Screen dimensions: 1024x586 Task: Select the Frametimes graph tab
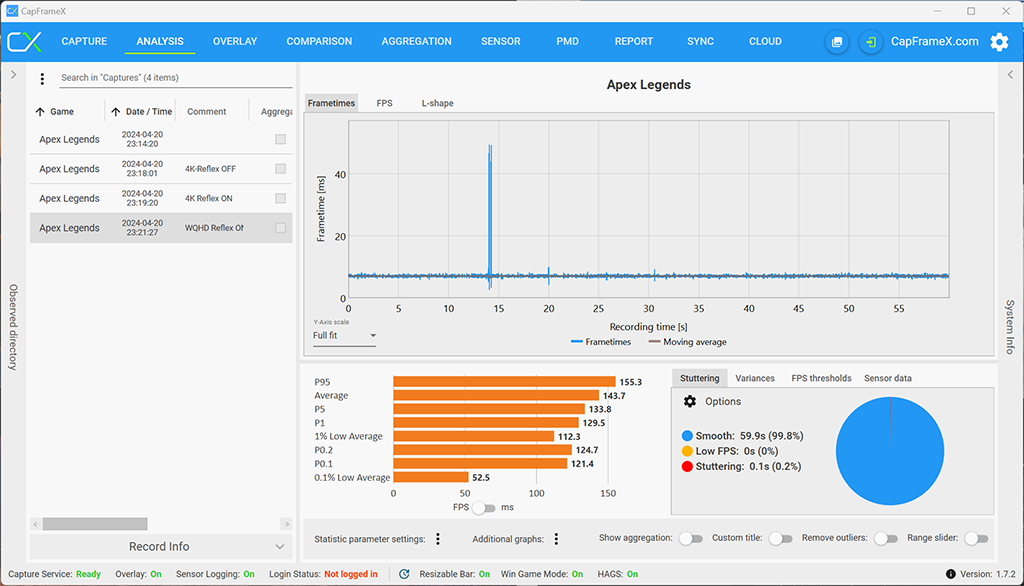click(332, 103)
